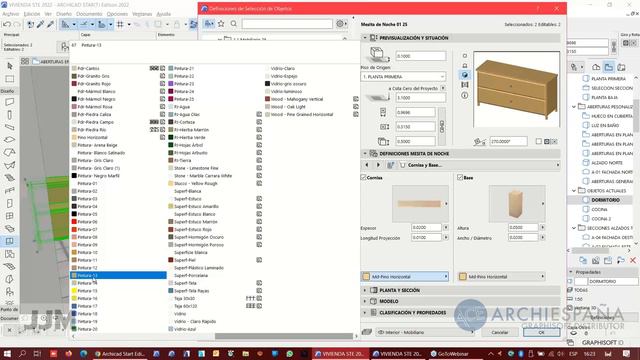Click the favorites star in the object dialog
640x360 pixels.
[x=221, y=24]
